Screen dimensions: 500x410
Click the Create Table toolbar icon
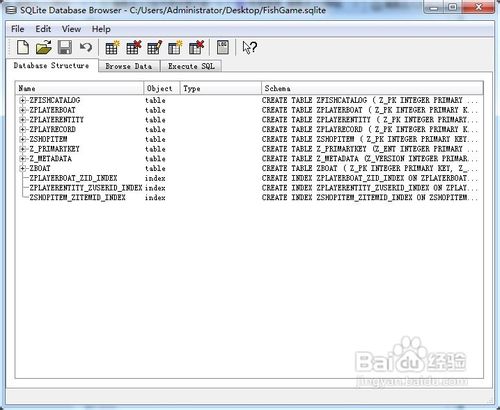pos(112,47)
